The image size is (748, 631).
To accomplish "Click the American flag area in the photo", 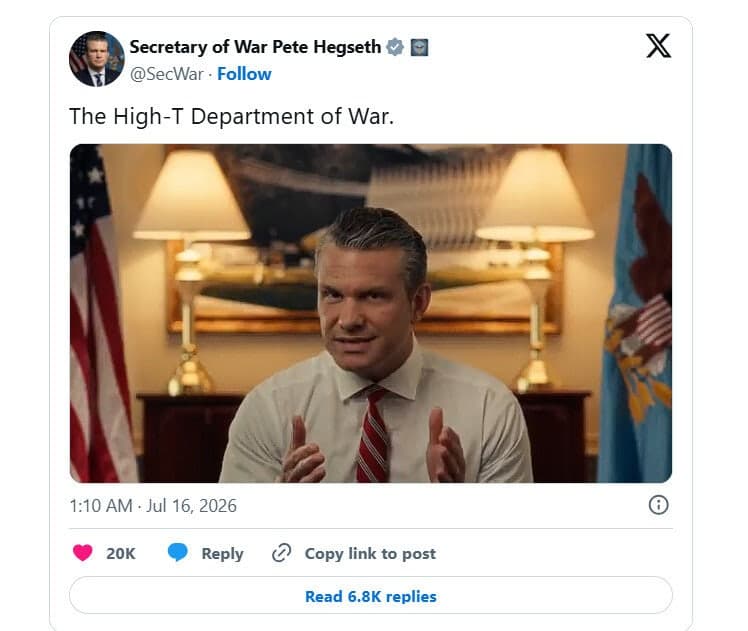I will click(99, 315).
